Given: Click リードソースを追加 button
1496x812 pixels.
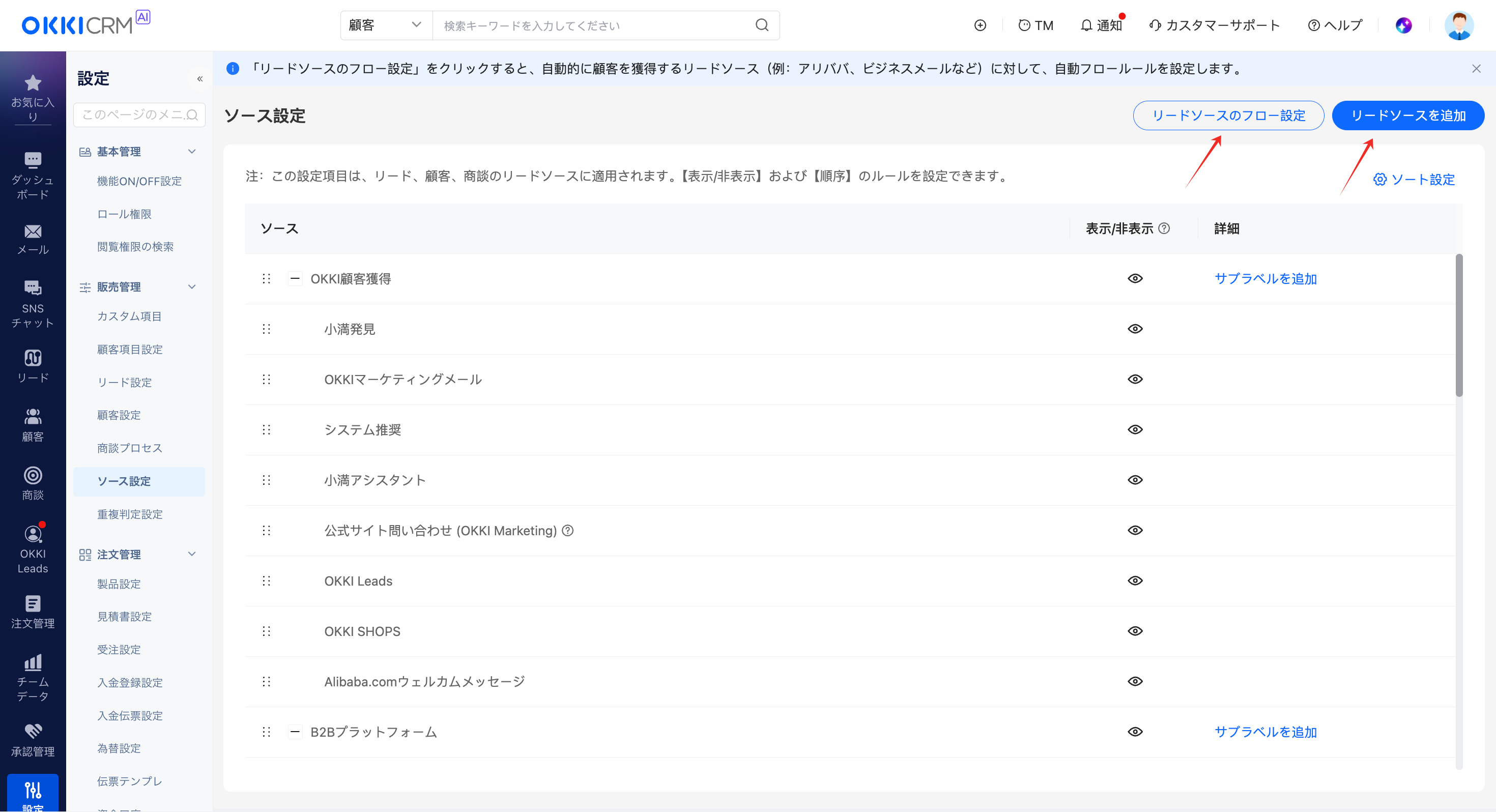Looking at the screenshot, I should coord(1408,115).
